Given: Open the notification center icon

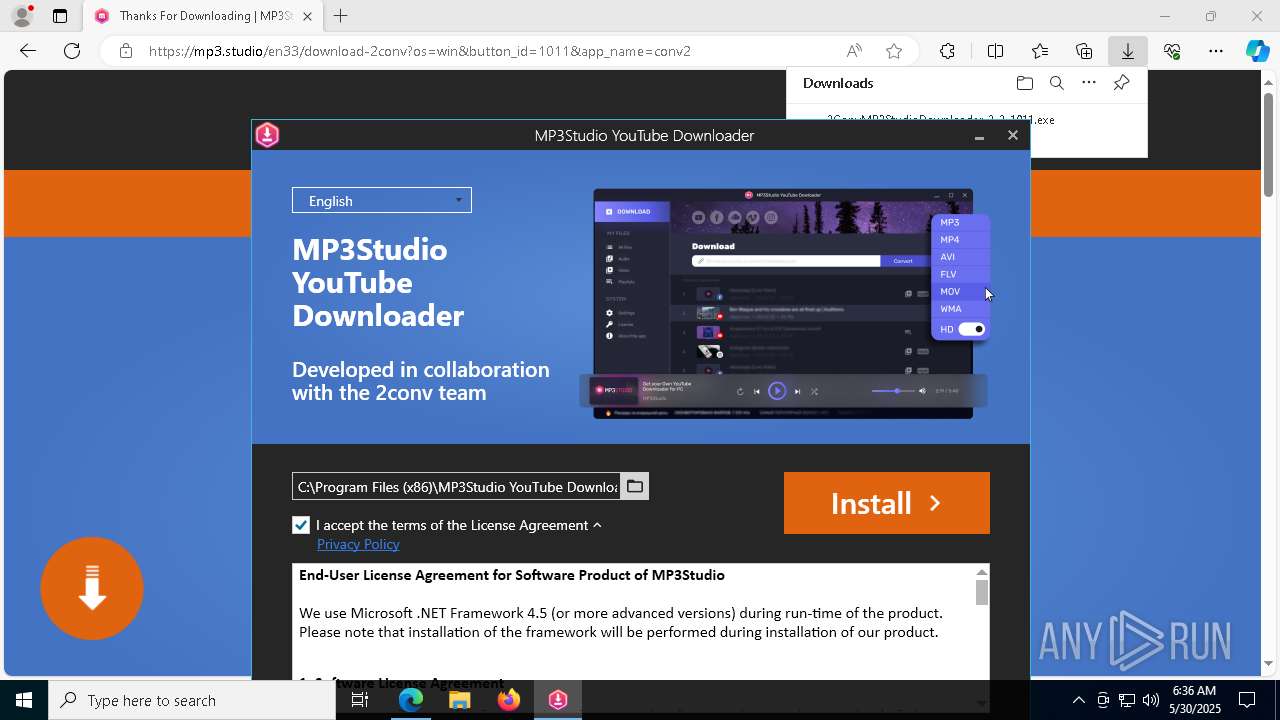Looking at the screenshot, I should coord(1247,700).
